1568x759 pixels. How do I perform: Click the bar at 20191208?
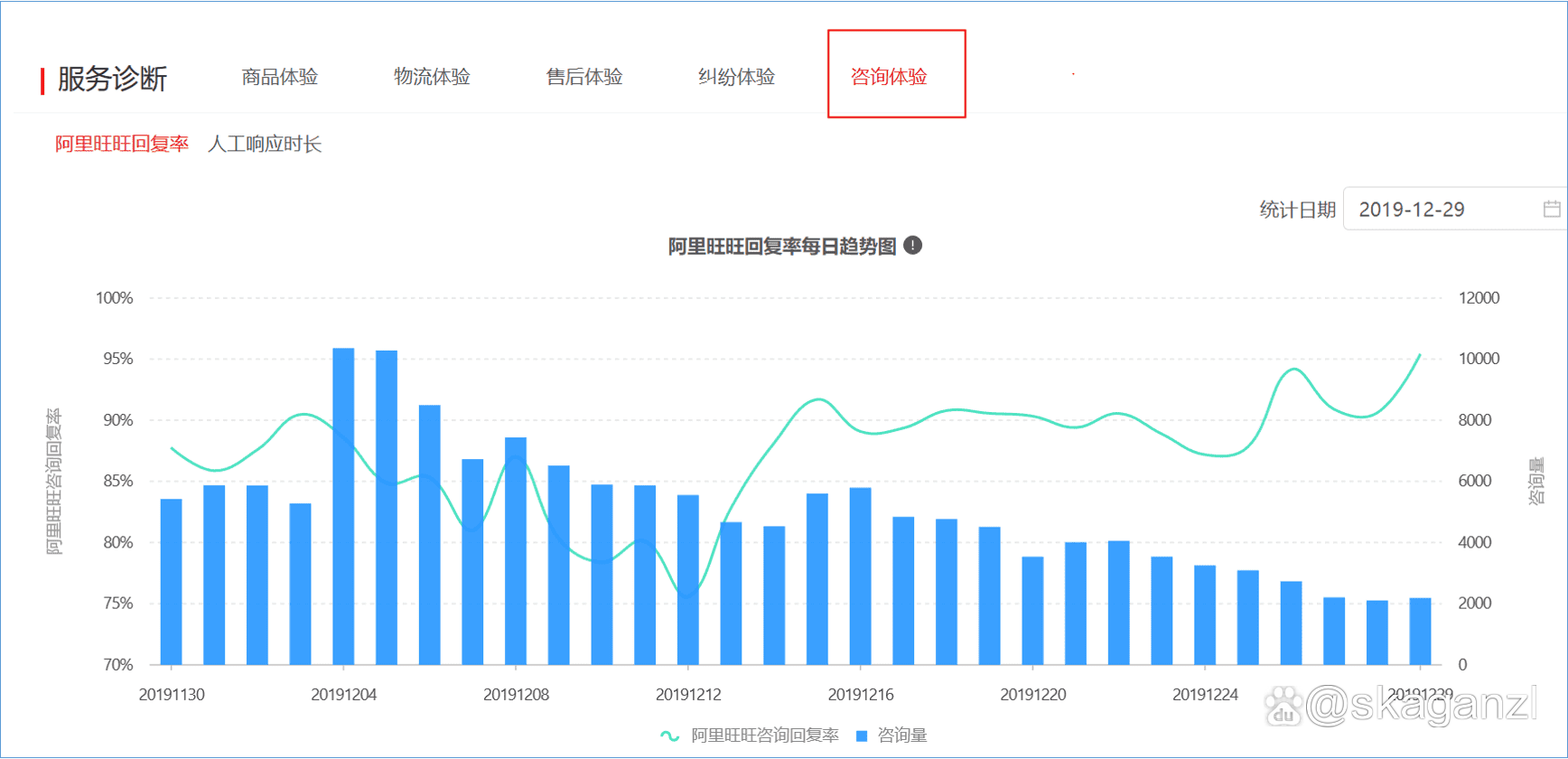click(x=516, y=551)
